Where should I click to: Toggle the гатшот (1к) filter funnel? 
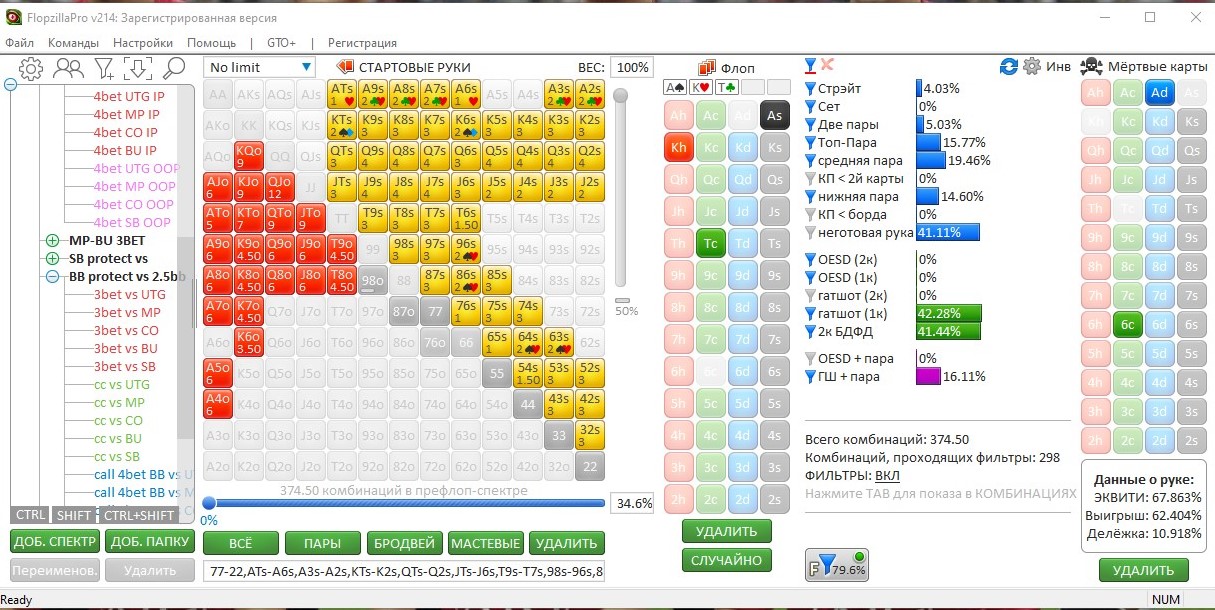tap(811, 314)
